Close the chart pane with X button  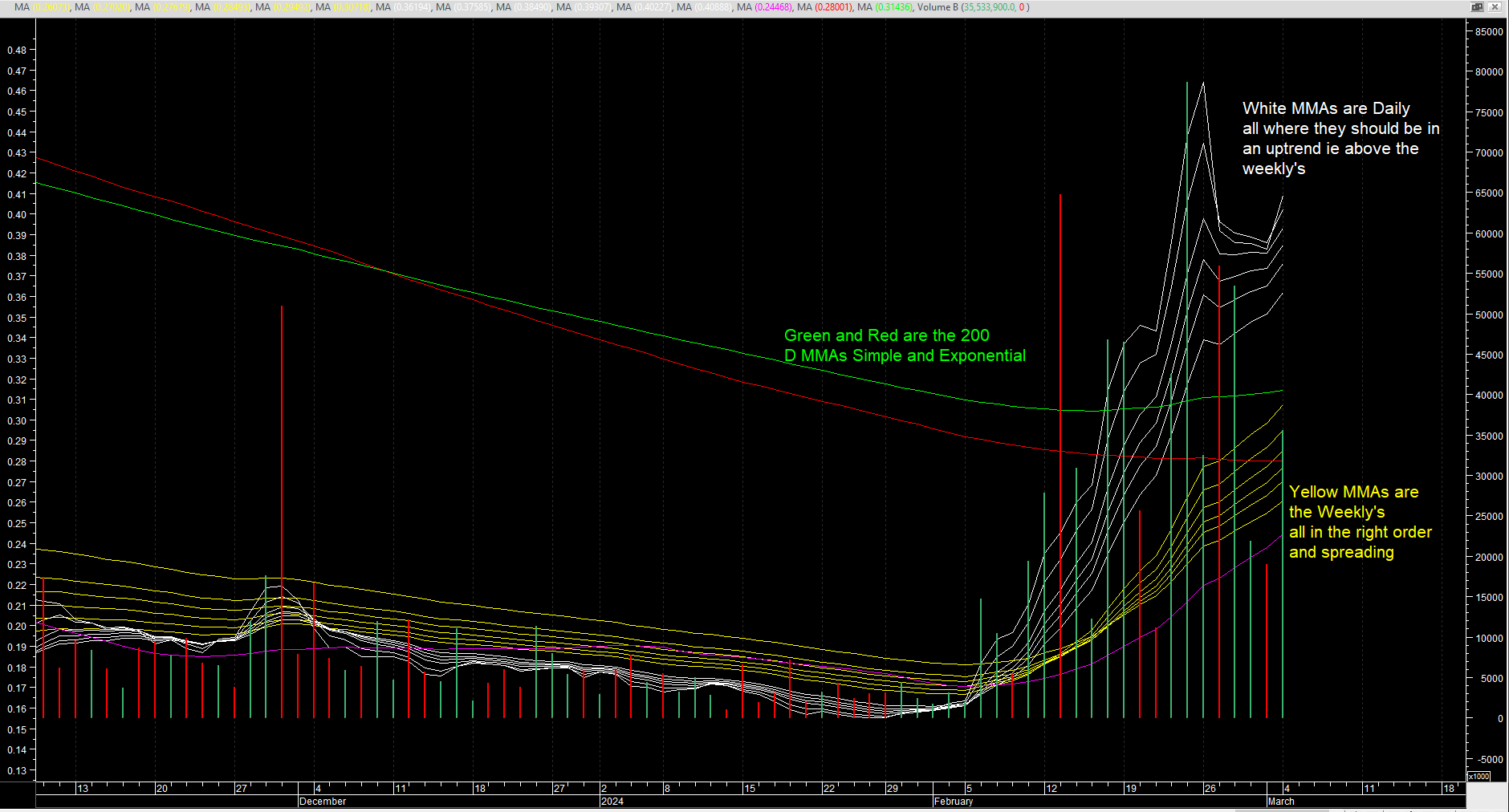click(1495, 6)
